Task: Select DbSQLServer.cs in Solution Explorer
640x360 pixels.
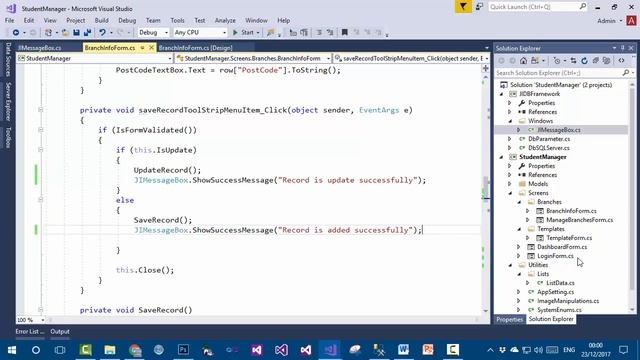Action: pos(549,148)
